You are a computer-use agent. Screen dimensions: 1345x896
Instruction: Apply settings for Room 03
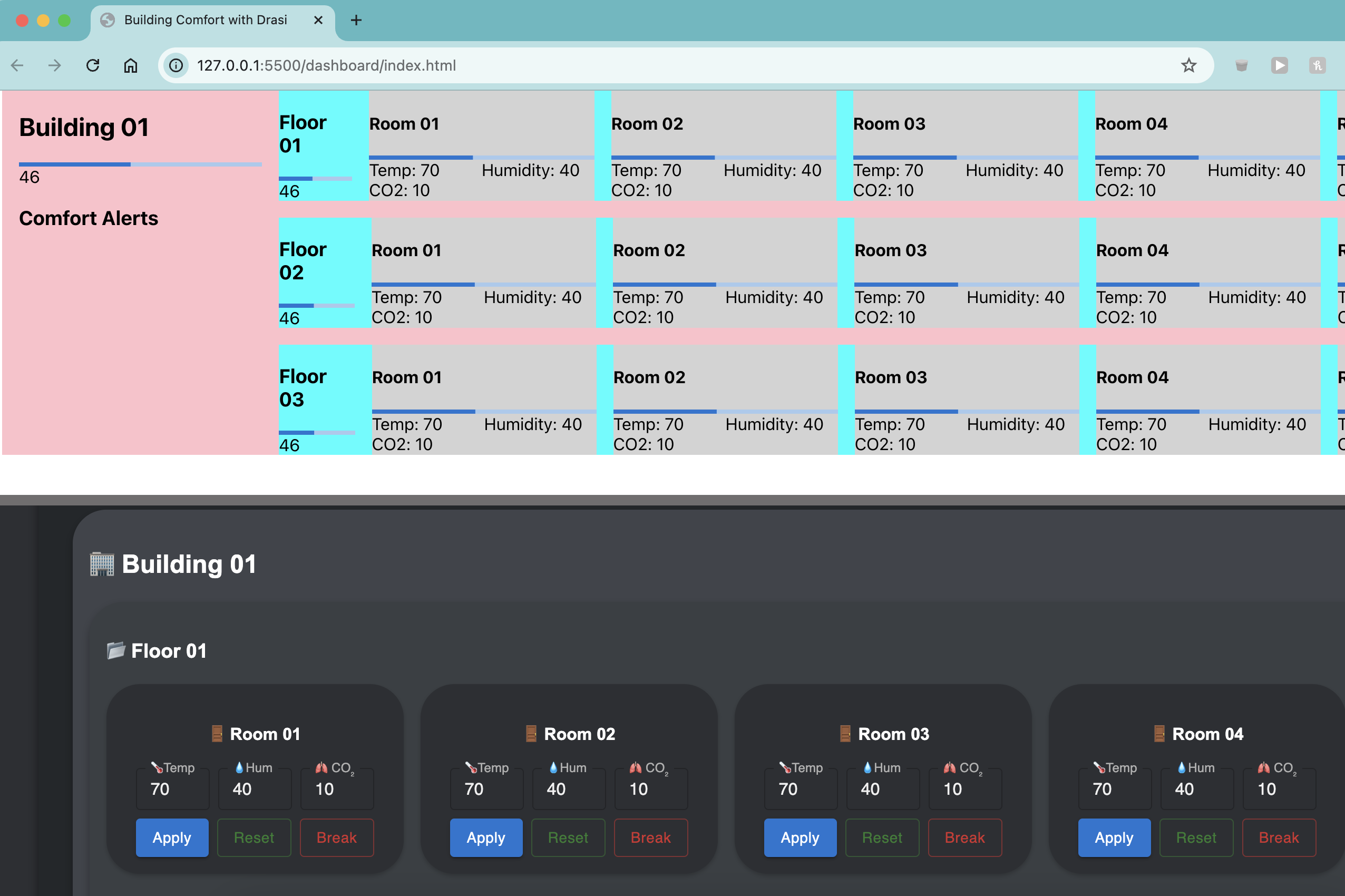(801, 837)
